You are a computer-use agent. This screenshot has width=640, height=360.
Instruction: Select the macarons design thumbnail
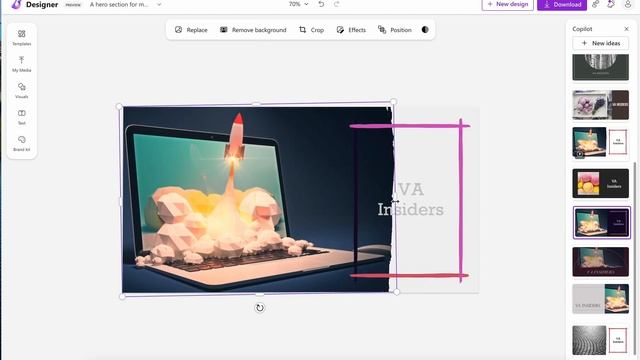[x=600, y=183]
